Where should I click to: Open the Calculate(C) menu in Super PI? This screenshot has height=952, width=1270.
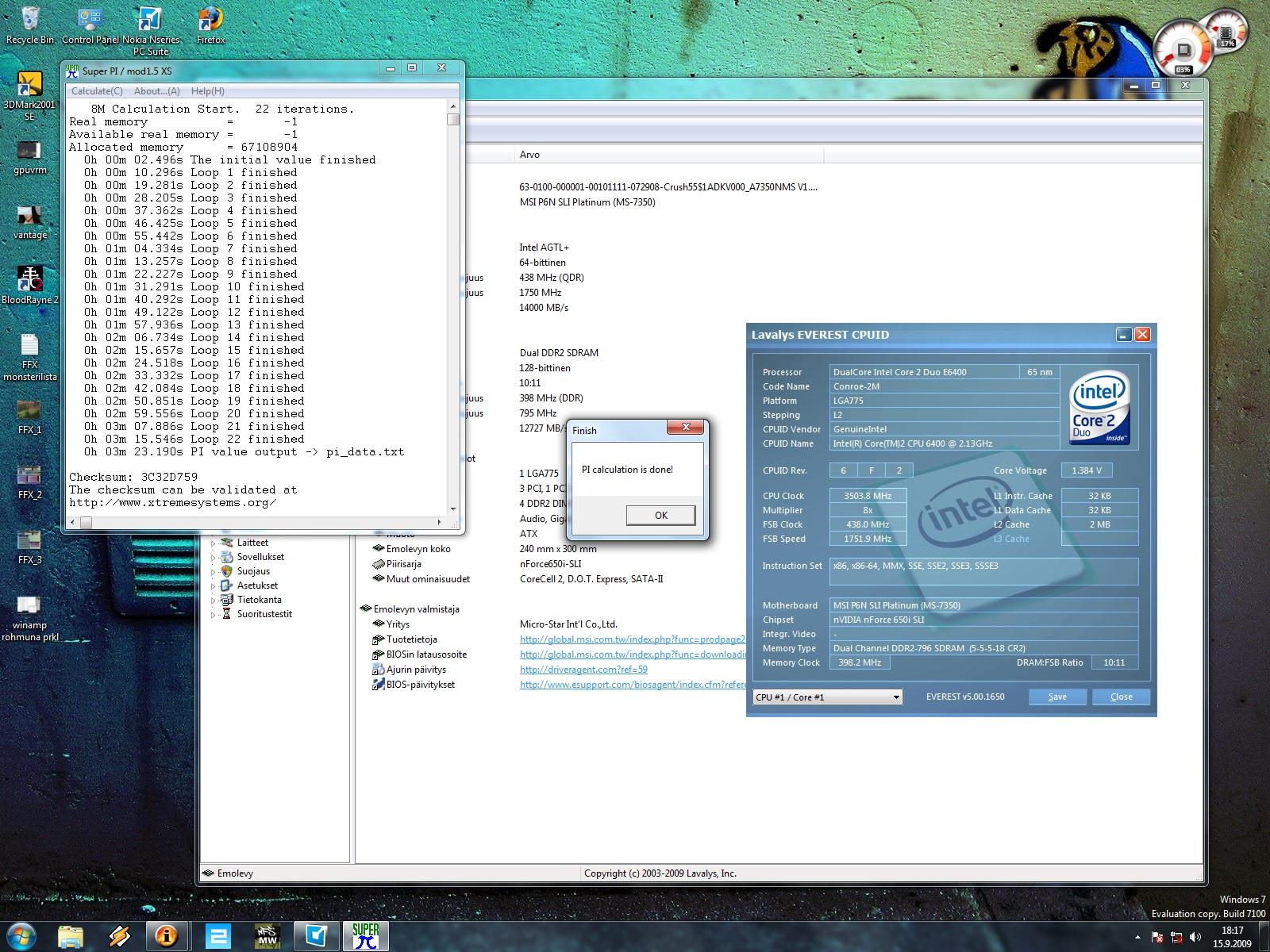click(x=97, y=91)
